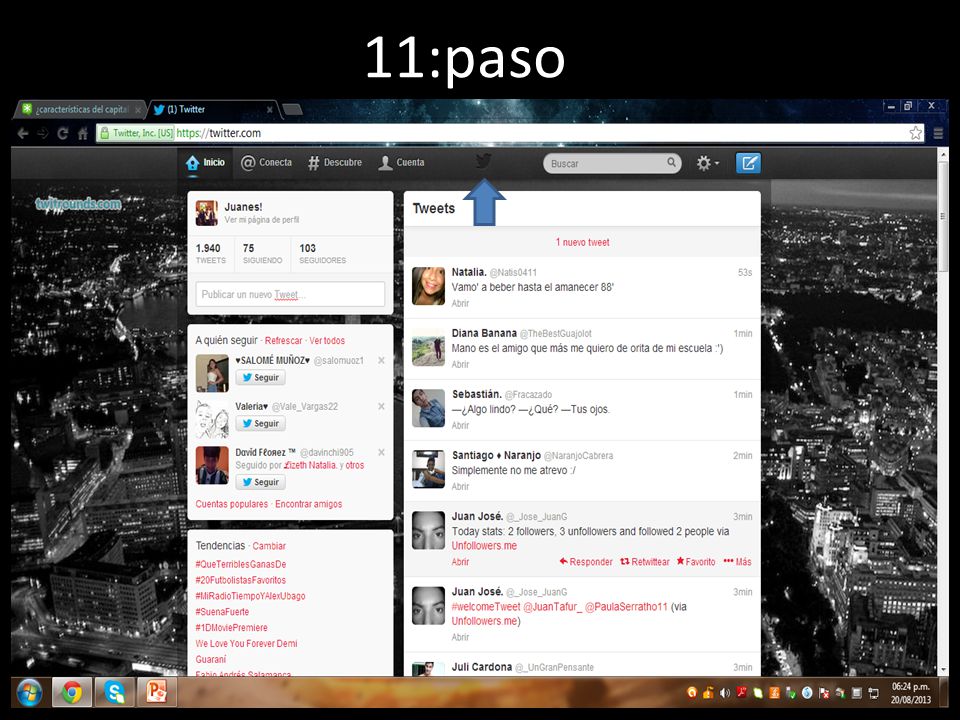Click Encontrar amigos link
Screen dimensions: 960x720
click(x=309, y=504)
